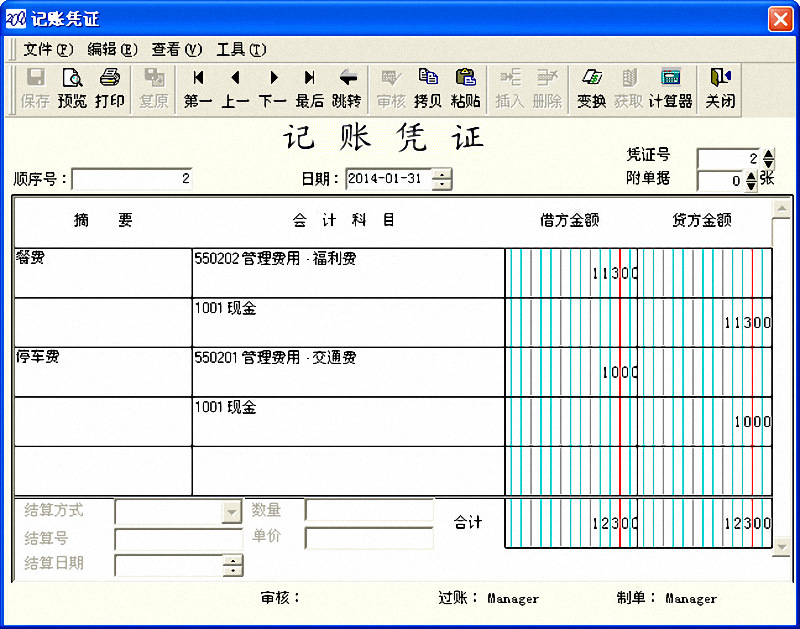Decrease the 凭证号 voucher number
This screenshot has width=800, height=629.
(768, 164)
